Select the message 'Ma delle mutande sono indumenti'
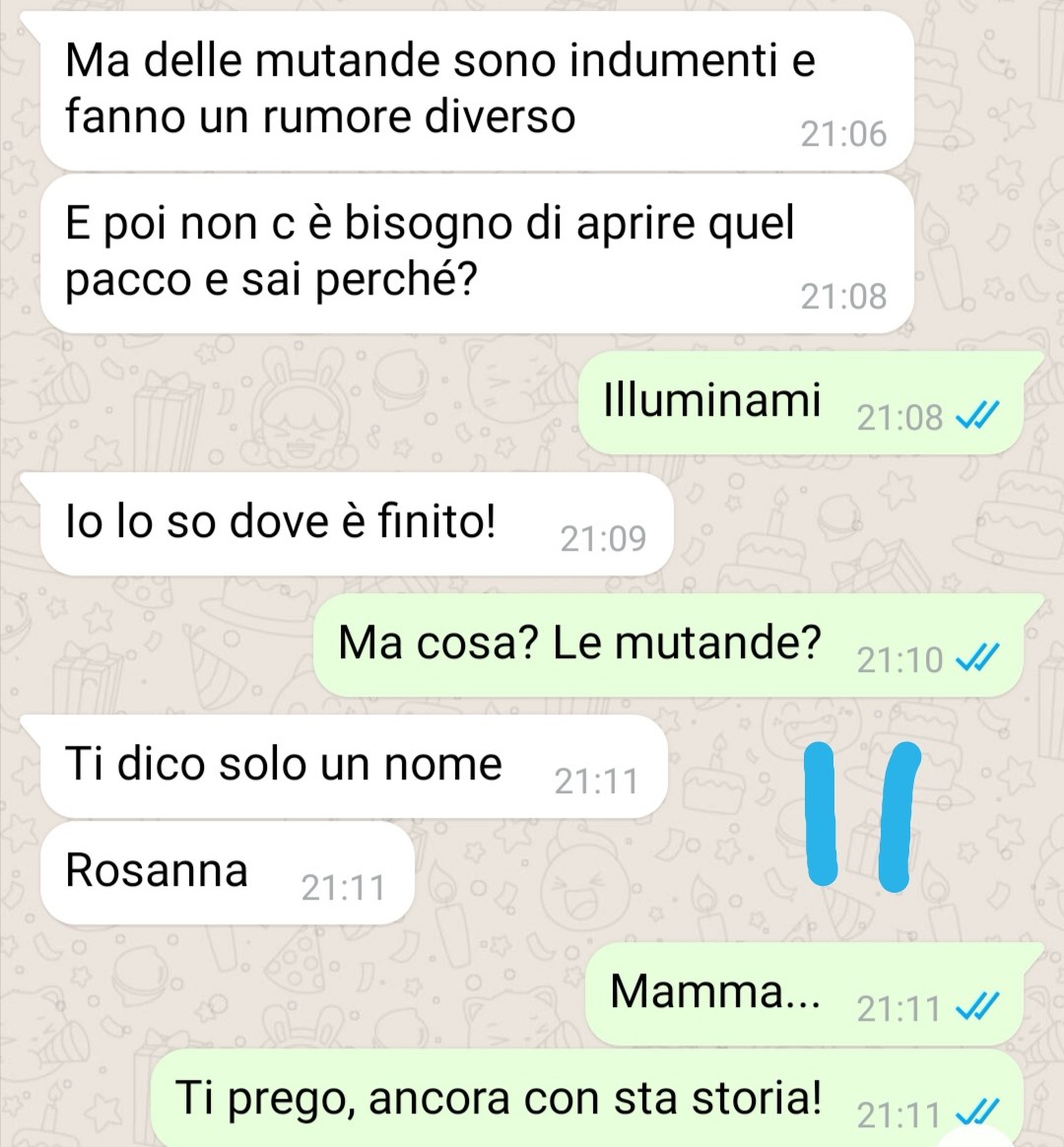The width and height of the screenshot is (1064, 1147). [x=477, y=92]
